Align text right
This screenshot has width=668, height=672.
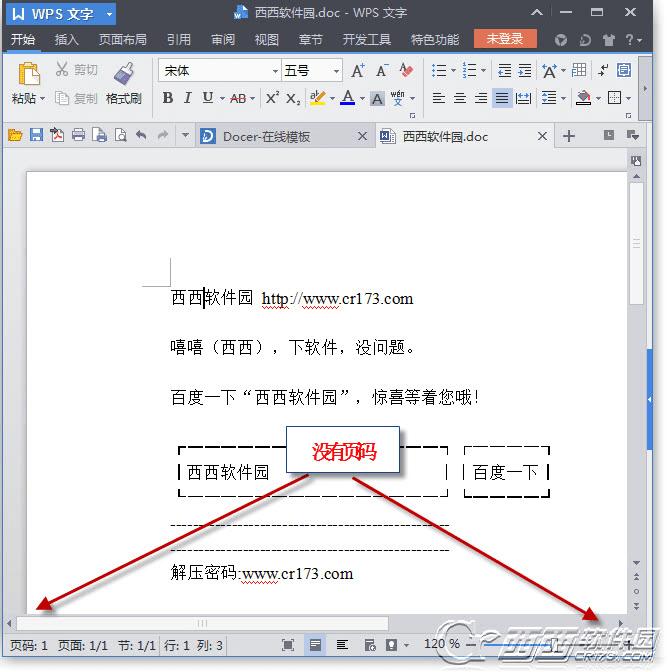click(481, 98)
